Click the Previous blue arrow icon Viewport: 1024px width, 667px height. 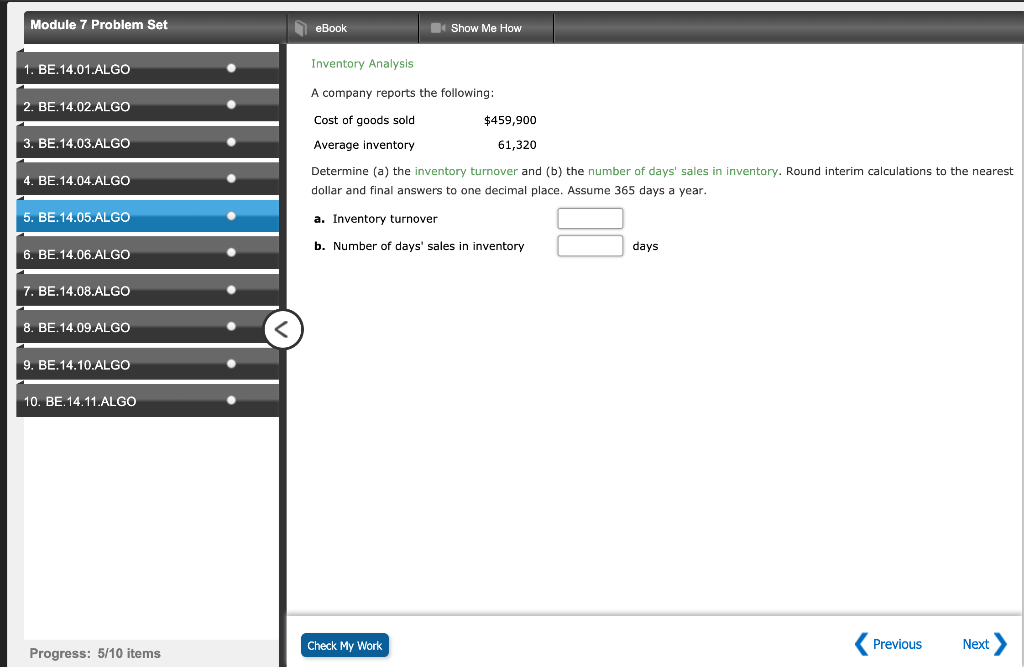(861, 644)
